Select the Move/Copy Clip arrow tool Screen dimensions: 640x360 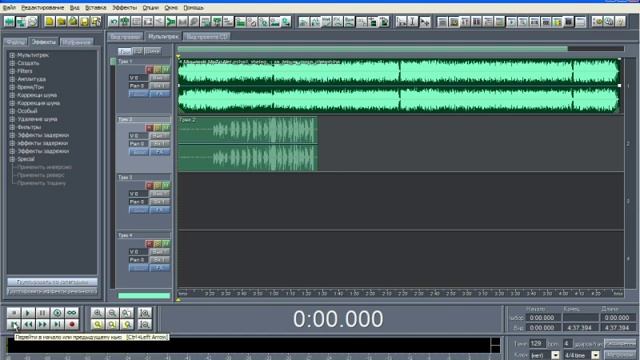pos(424,22)
